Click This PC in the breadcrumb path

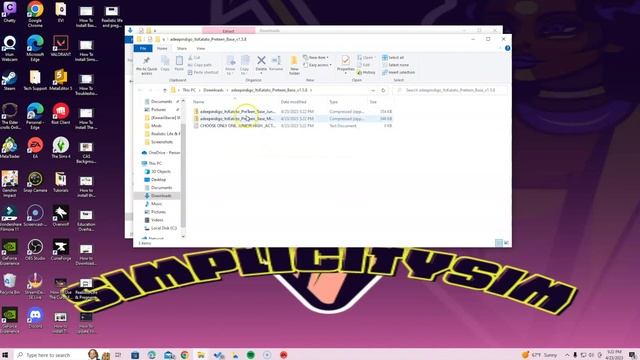pos(189,90)
